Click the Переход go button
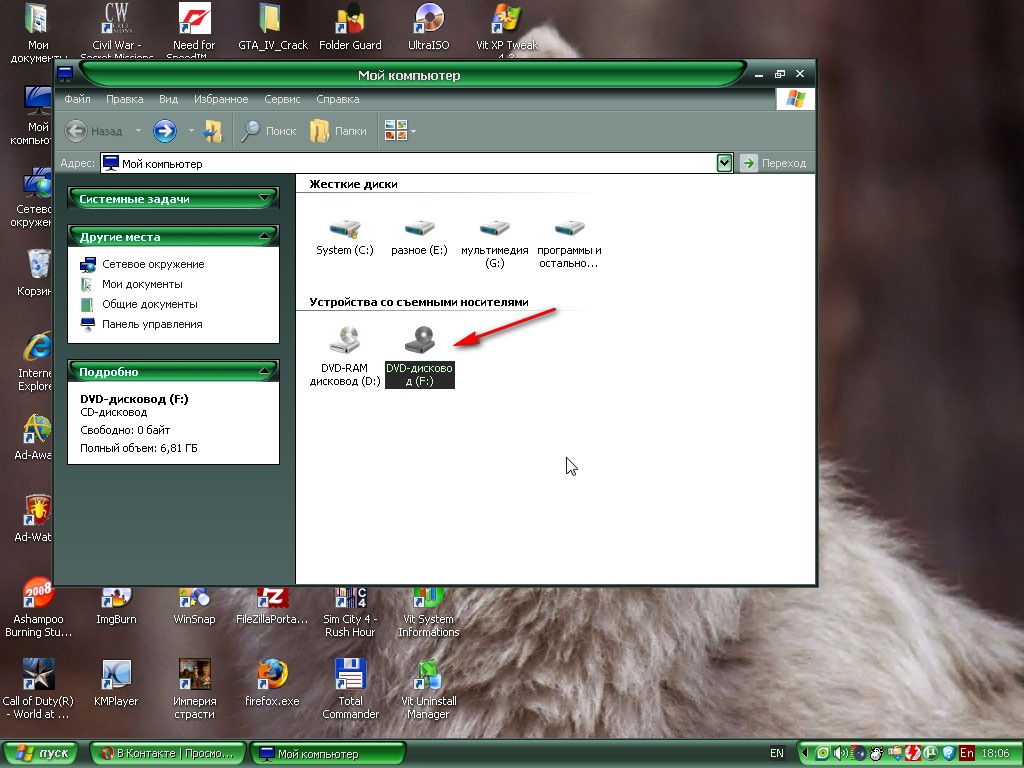Image resolution: width=1024 pixels, height=768 pixels. coord(773,163)
